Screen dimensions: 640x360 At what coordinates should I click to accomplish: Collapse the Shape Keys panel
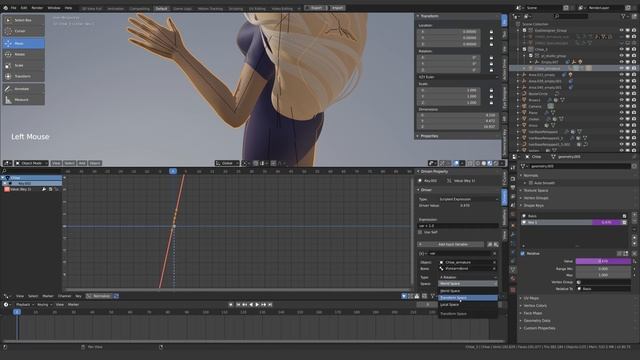click(x=533, y=206)
